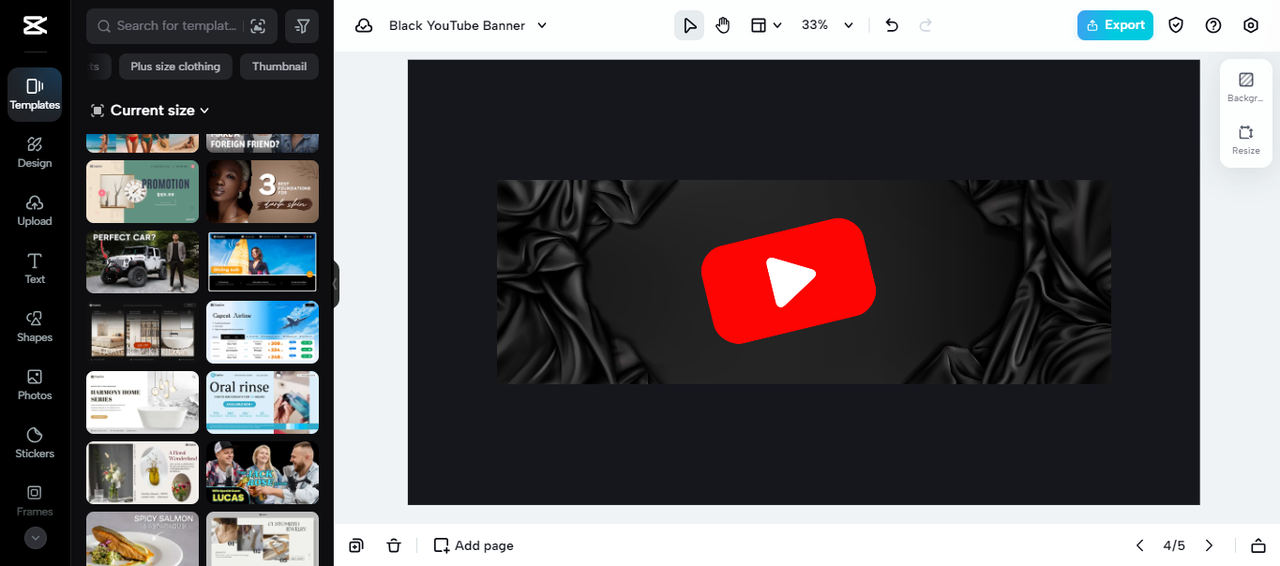The image size is (1280, 566).
Task: Open the template filter button
Action: click(x=302, y=26)
